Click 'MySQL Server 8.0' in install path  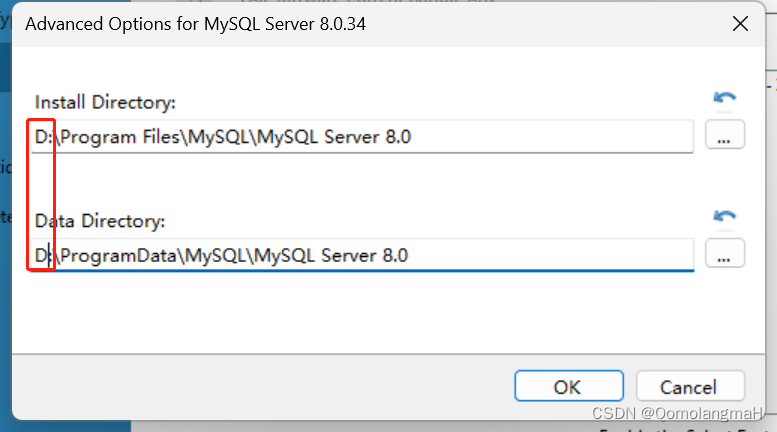(x=334, y=137)
